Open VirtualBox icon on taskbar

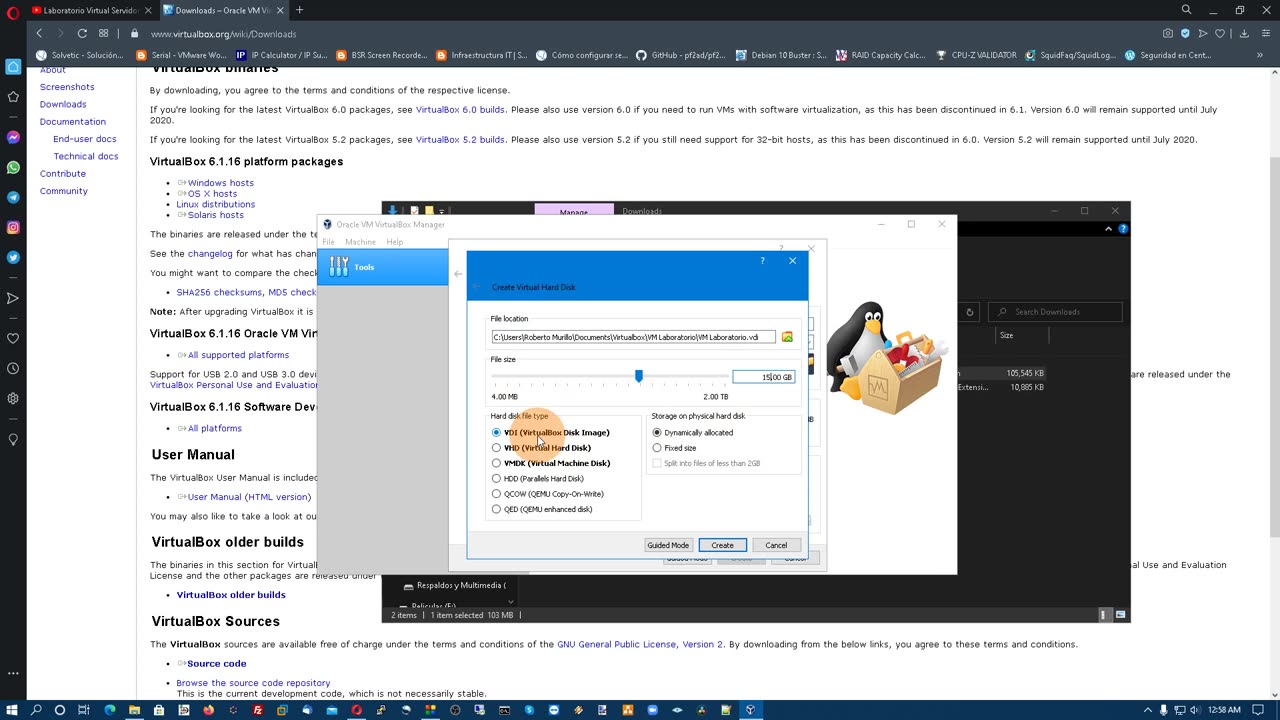click(x=750, y=710)
